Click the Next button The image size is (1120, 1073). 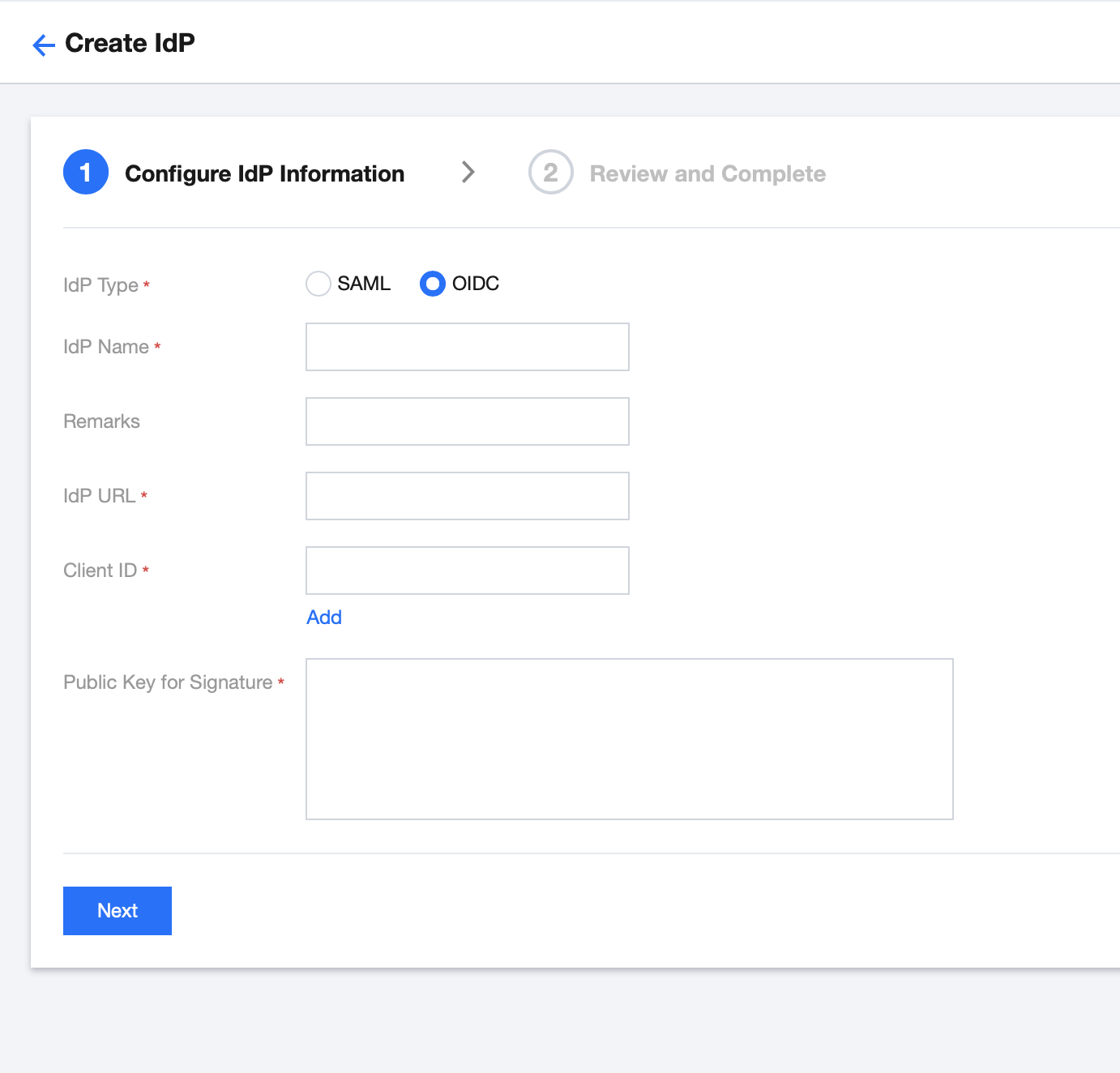118,911
